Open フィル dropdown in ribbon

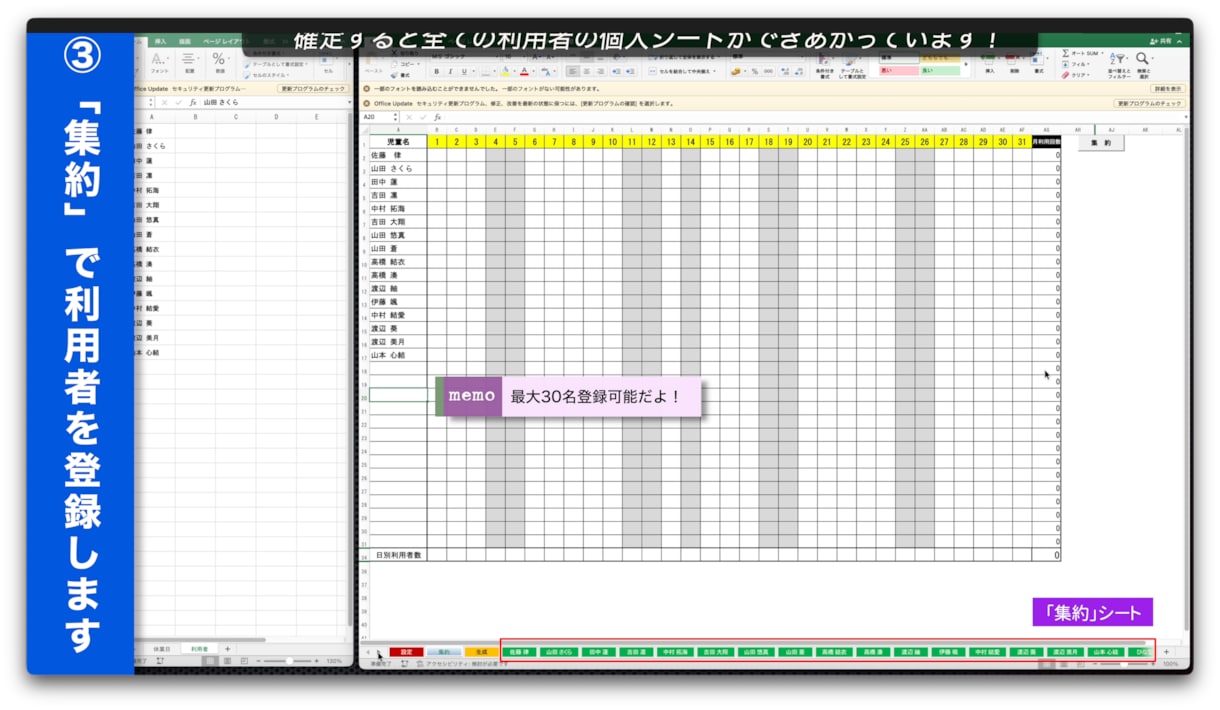(x=1077, y=64)
